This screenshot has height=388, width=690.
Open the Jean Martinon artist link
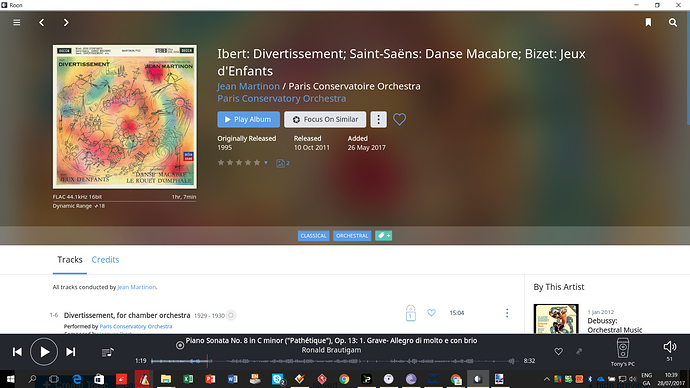click(248, 86)
